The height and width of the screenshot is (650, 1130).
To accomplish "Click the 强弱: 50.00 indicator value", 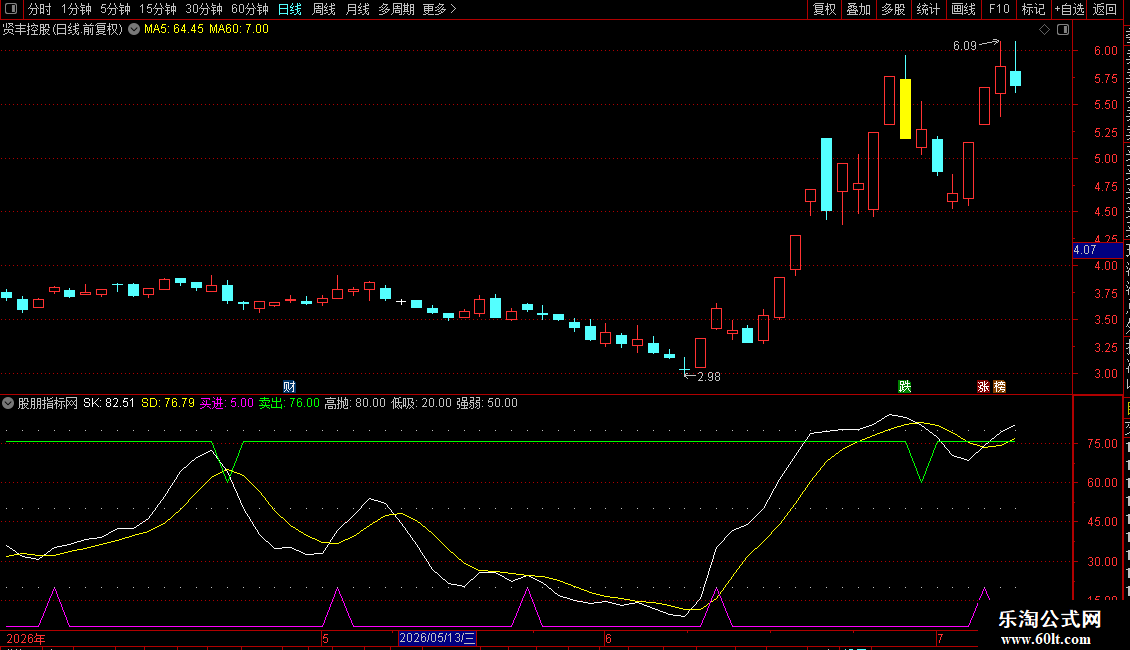I will click(x=487, y=404).
